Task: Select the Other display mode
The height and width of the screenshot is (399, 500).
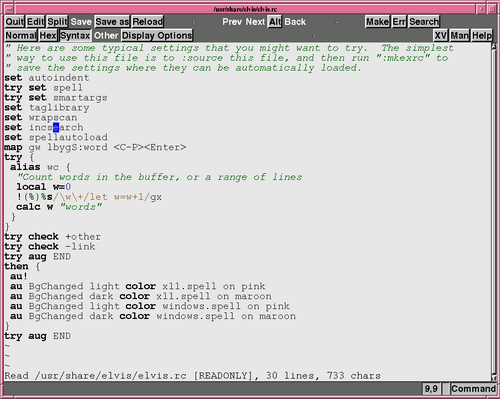Action: tap(106, 35)
